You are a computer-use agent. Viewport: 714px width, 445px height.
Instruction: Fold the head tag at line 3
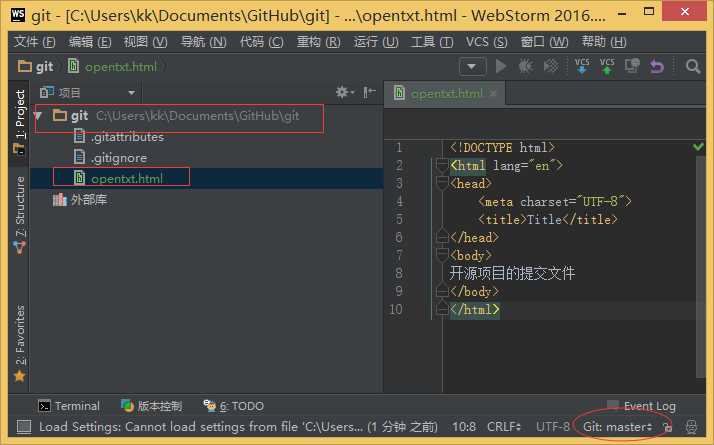pyautogui.click(x=442, y=184)
